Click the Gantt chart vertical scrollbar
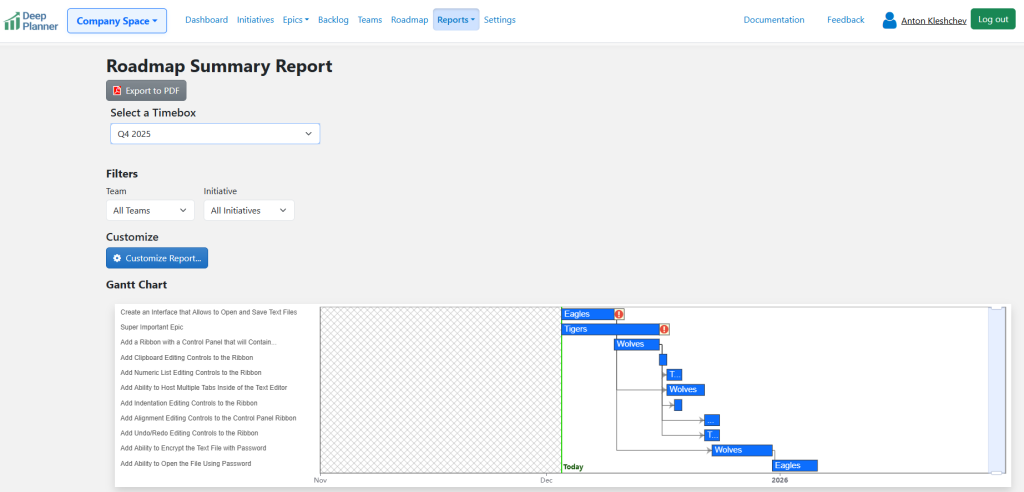Screen dimensions: 1024x492 [995, 390]
